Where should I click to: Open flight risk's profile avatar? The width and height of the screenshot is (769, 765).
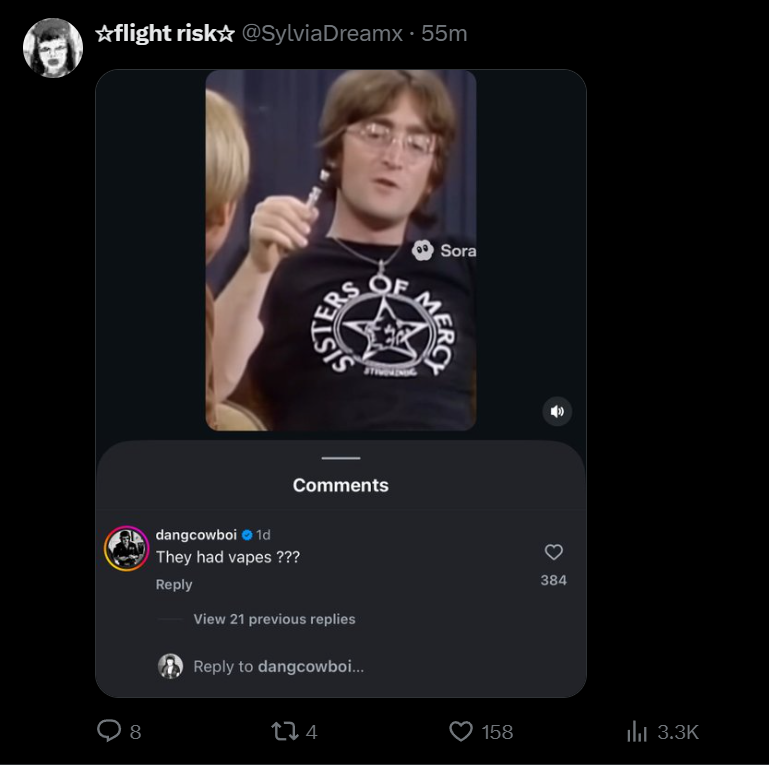pos(53,48)
